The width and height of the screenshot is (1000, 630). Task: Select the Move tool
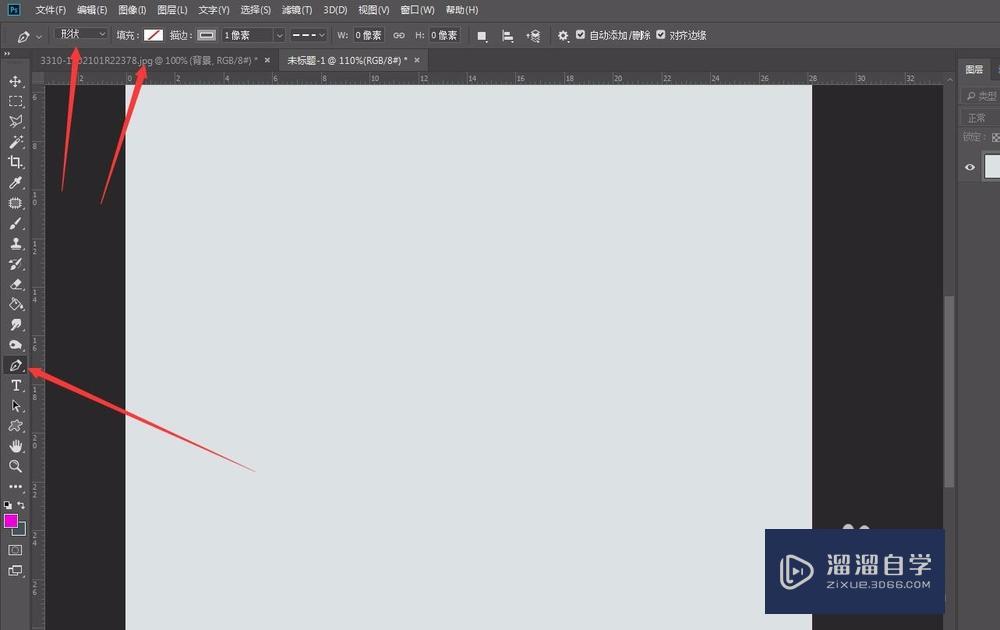15,82
